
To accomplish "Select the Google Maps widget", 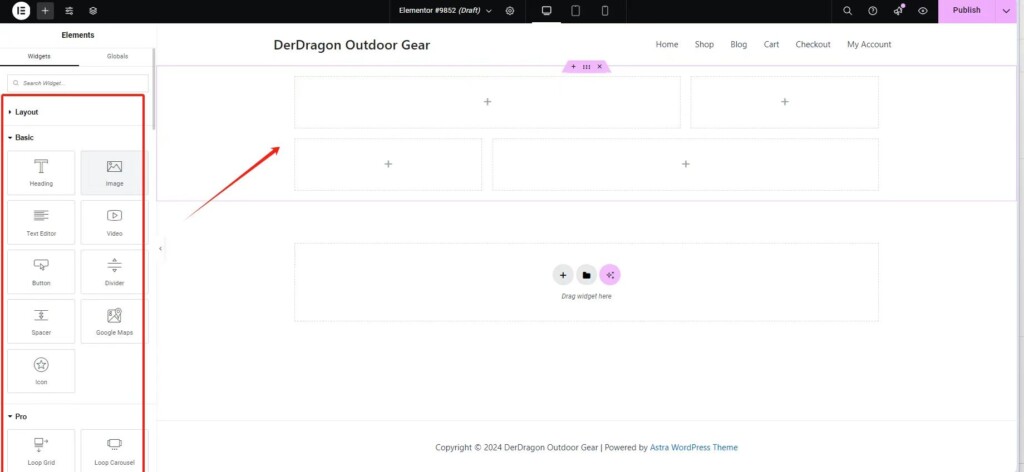I will [x=114, y=322].
